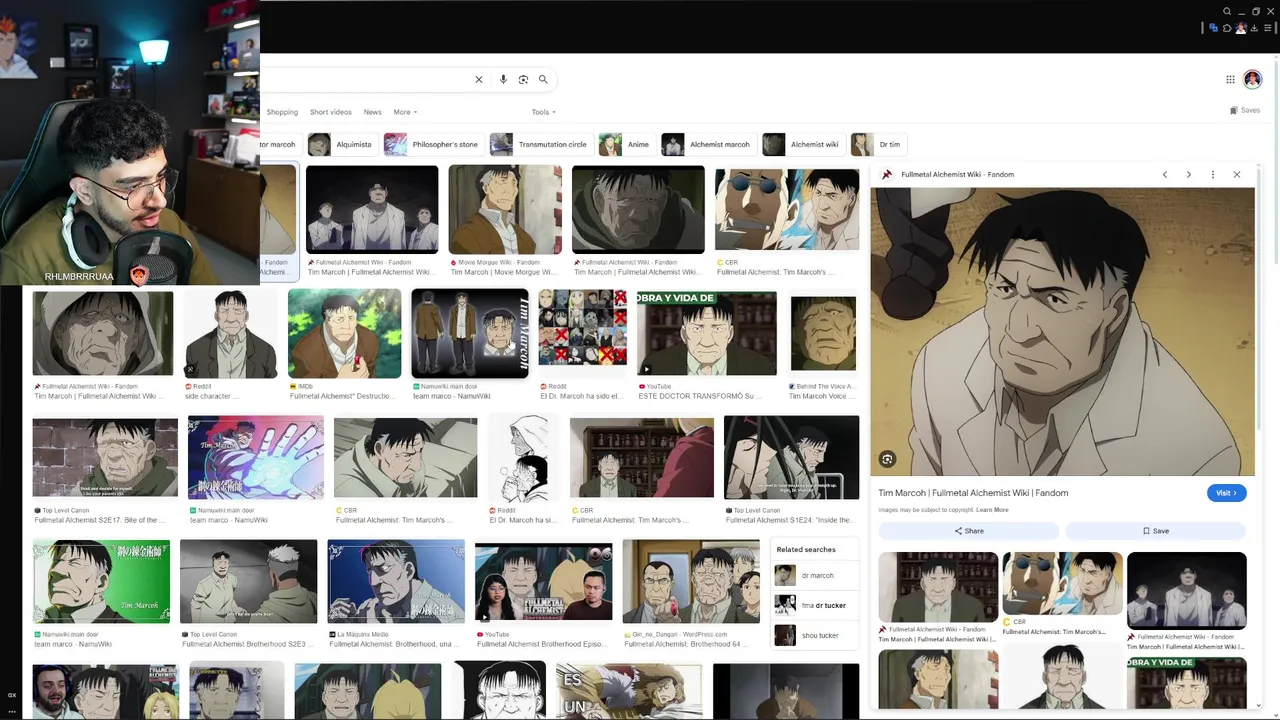Select the Alquimista suggestion chip
Screen dimensions: 1280x720
pyautogui.click(x=341, y=145)
